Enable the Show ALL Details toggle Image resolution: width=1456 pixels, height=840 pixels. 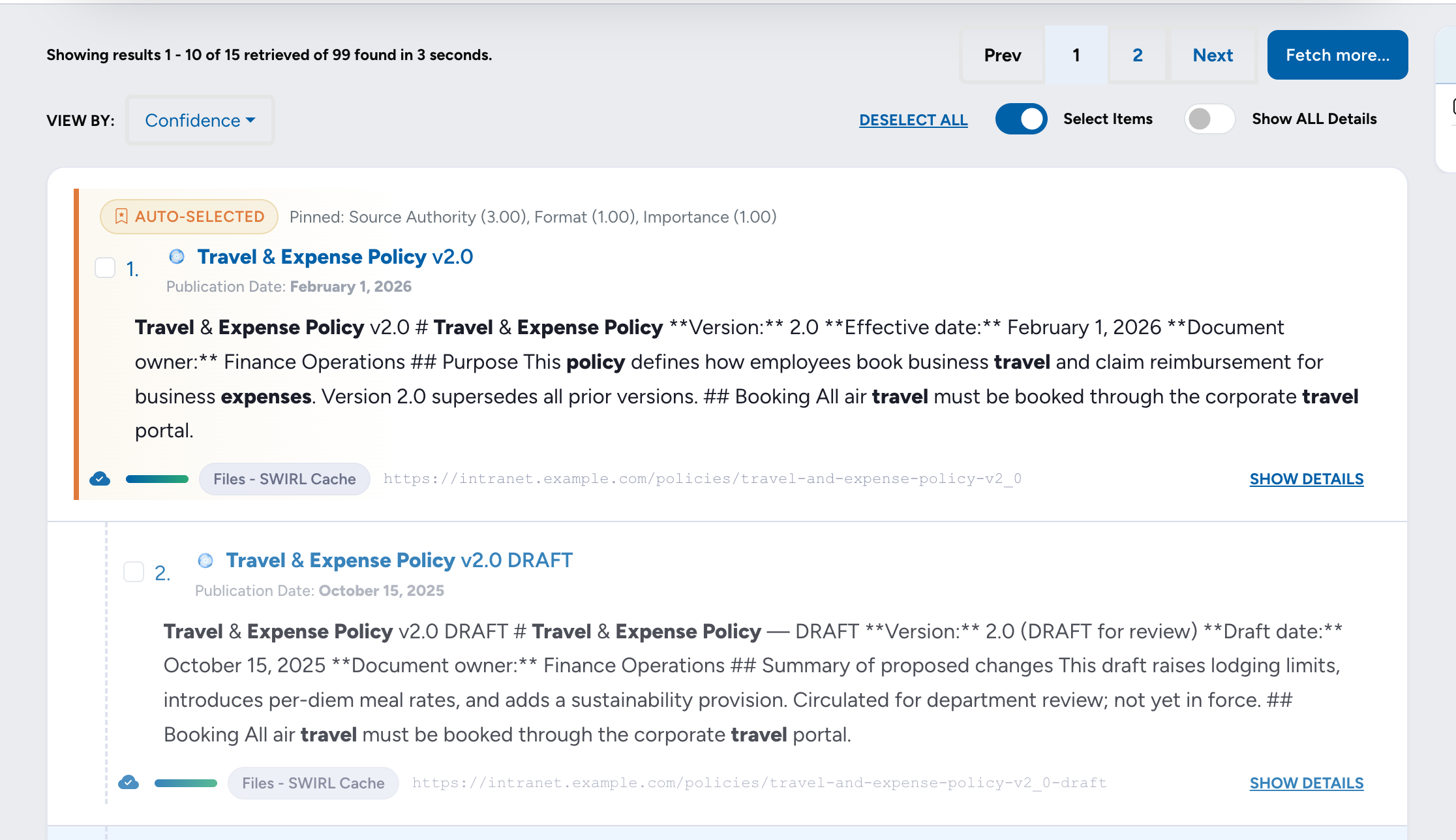click(x=1209, y=119)
